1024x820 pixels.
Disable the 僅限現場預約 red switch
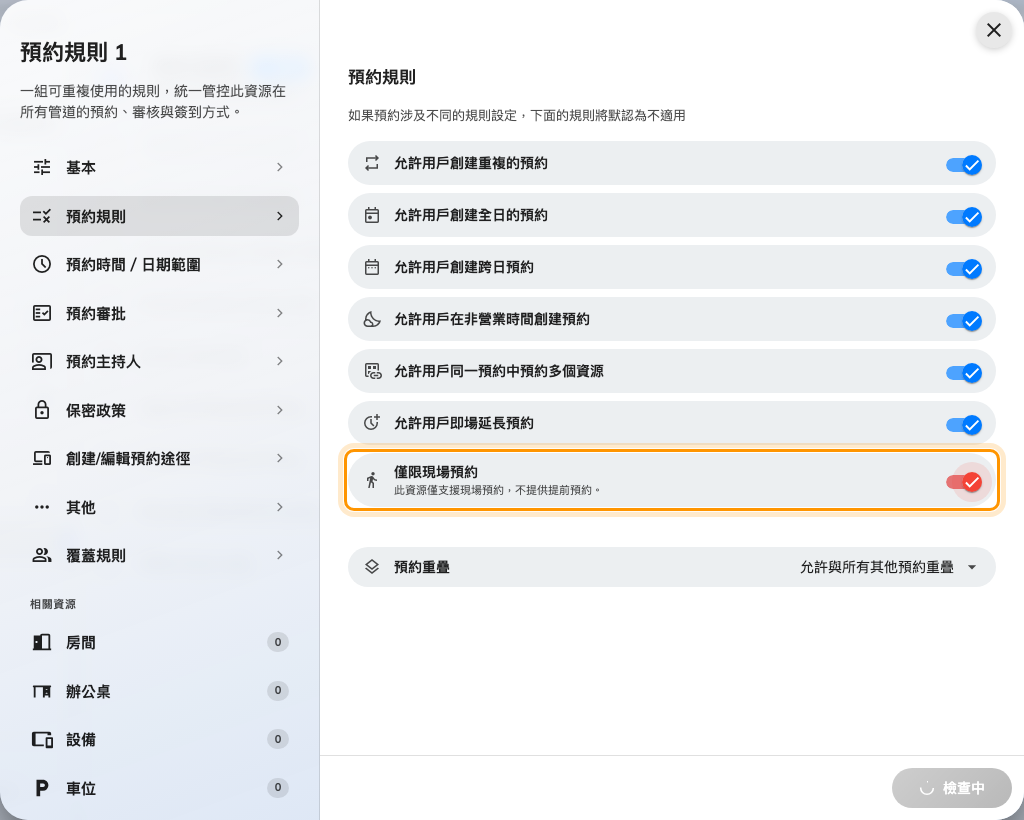point(964,482)
